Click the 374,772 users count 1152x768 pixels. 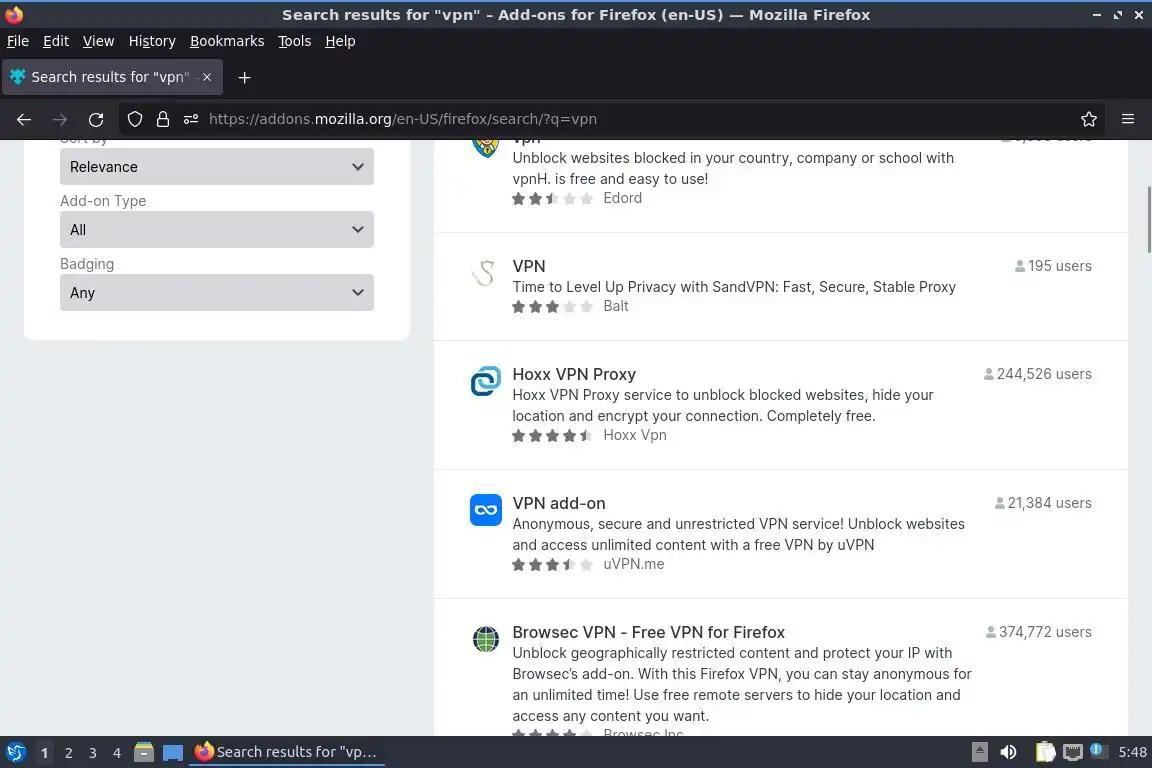click(1038, 632)
